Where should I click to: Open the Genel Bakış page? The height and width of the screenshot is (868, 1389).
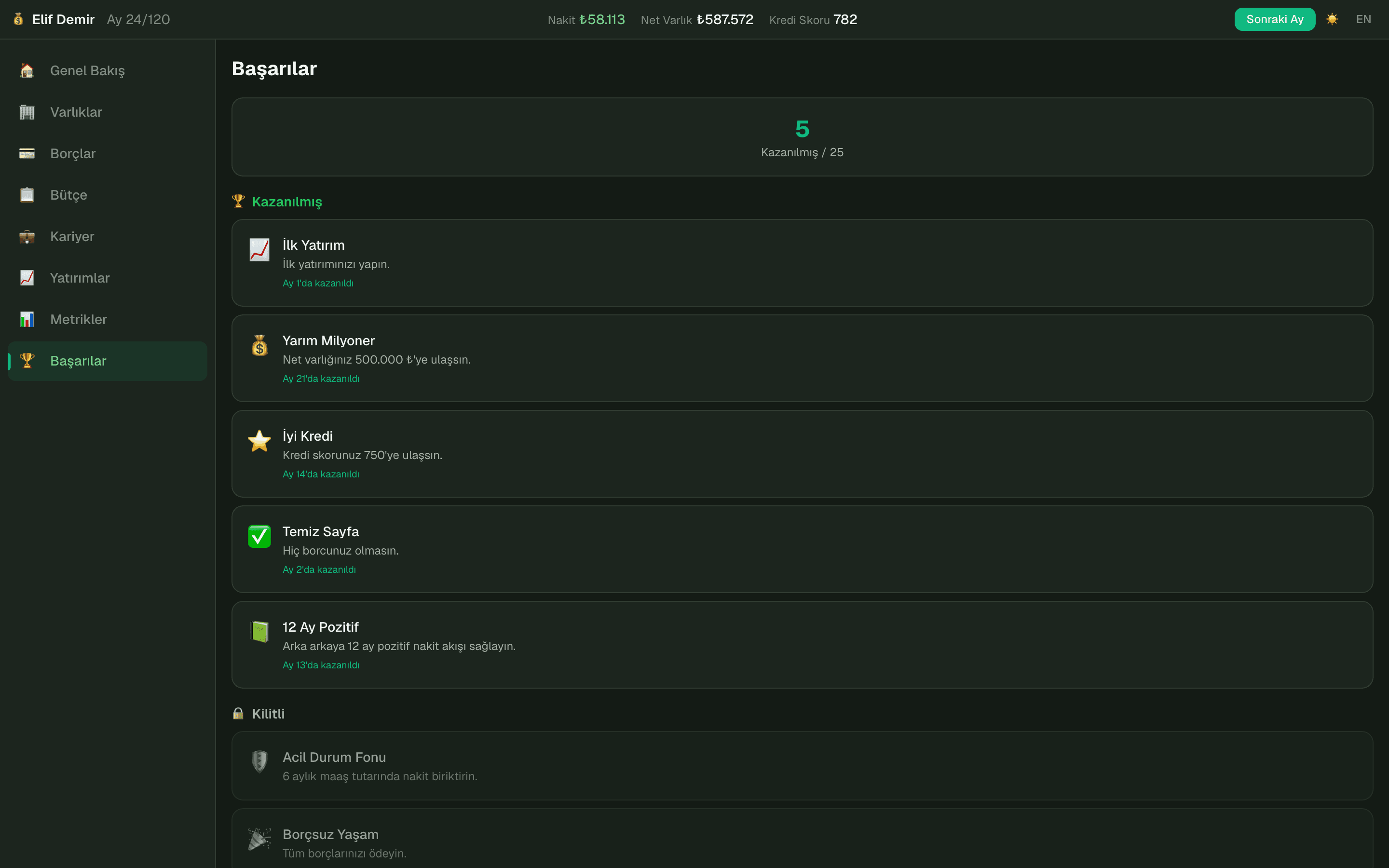(x=108, y=70)
